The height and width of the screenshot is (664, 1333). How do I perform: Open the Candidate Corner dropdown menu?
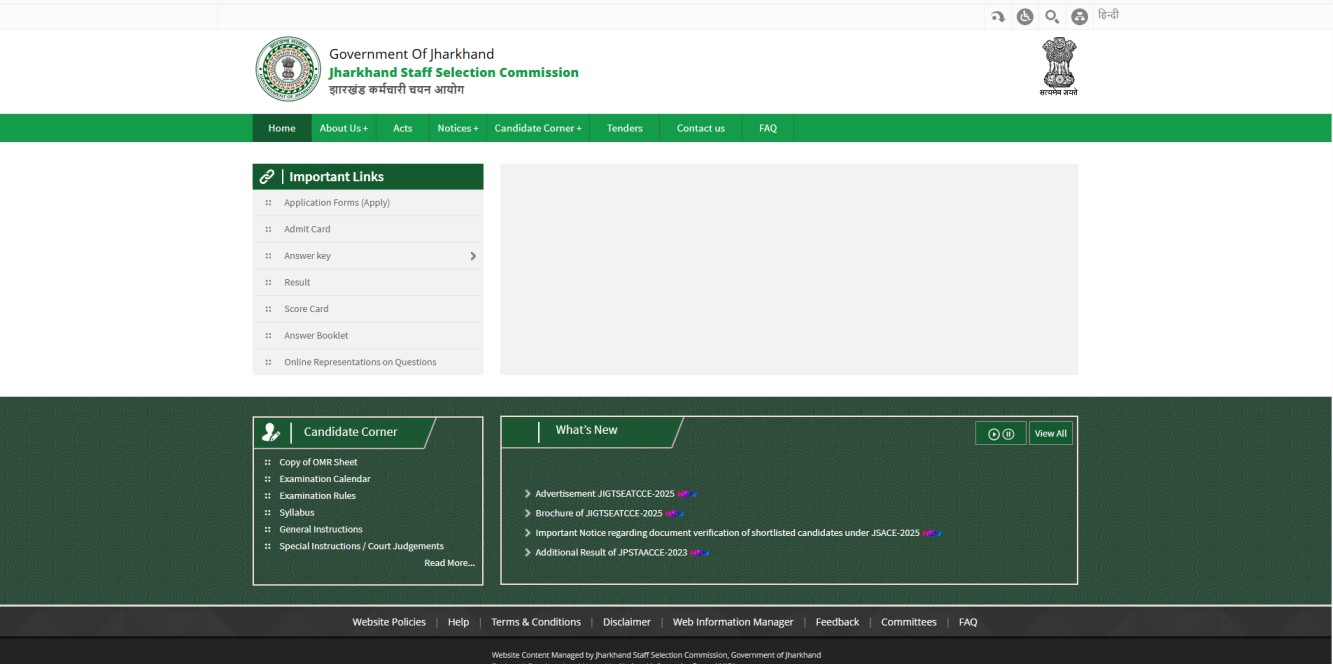click(x=538, y=128)
